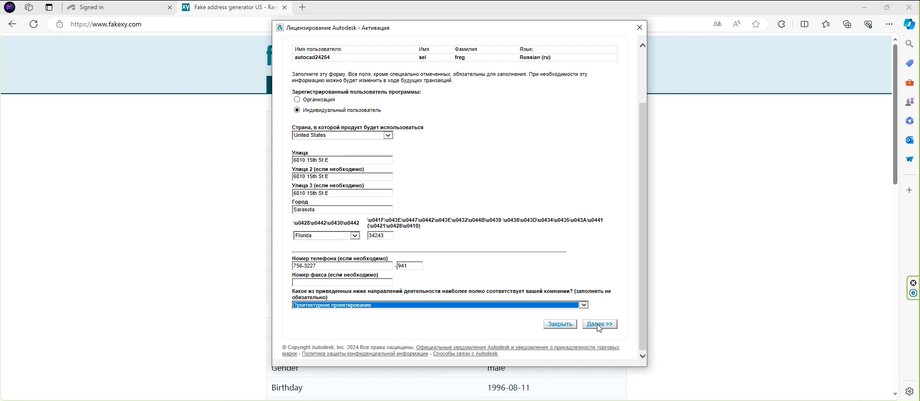Image resolution: width=920 pixels, height=401 pixels.
Task: Open the sidebar shopping tag icon
Action: (x=909, y=63)
